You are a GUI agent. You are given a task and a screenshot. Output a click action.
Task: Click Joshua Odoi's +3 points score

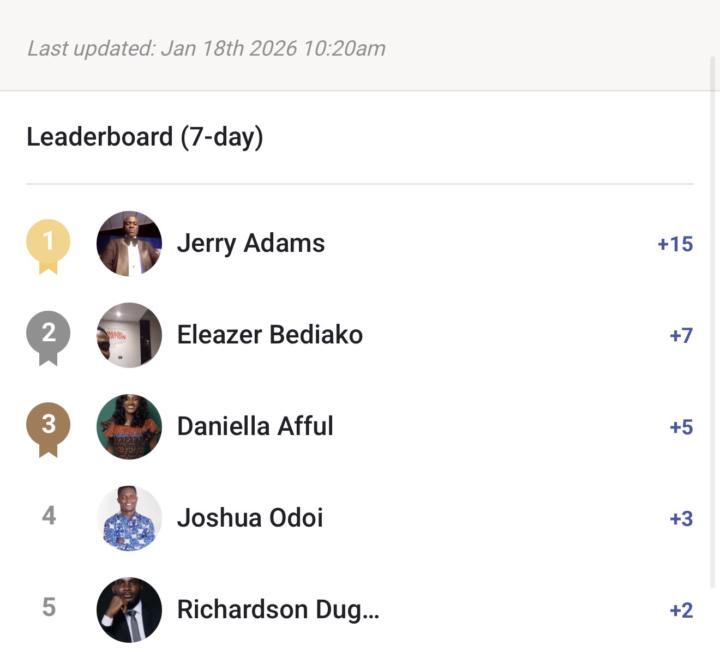click(x=681, y=519)
